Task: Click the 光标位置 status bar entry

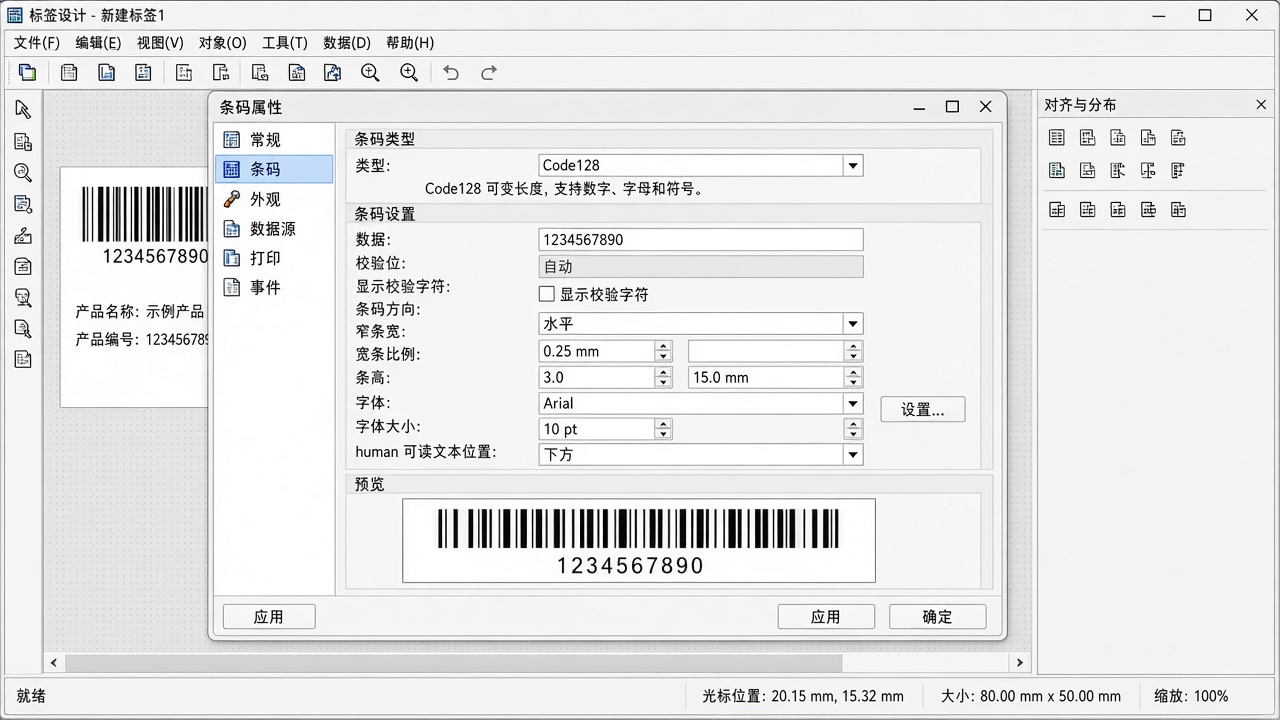Action: coord(803,696)
